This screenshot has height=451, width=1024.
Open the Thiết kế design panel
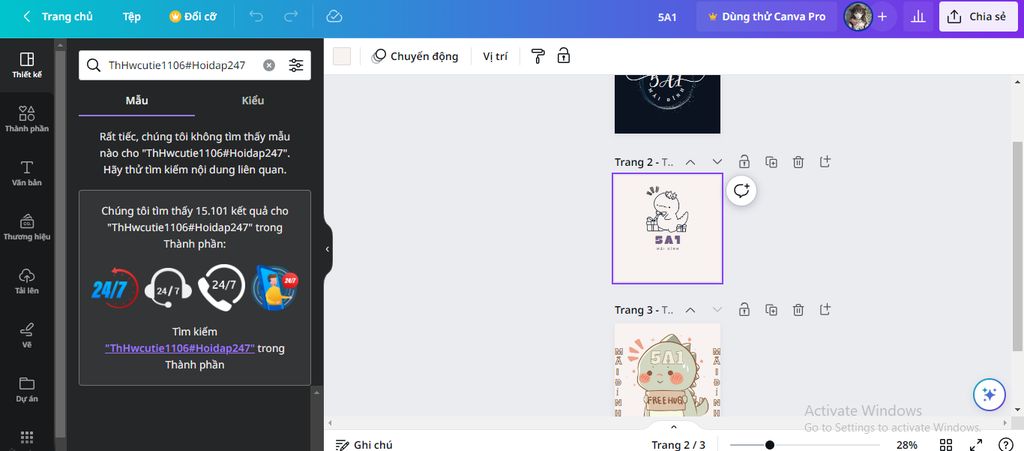[27, 65]
